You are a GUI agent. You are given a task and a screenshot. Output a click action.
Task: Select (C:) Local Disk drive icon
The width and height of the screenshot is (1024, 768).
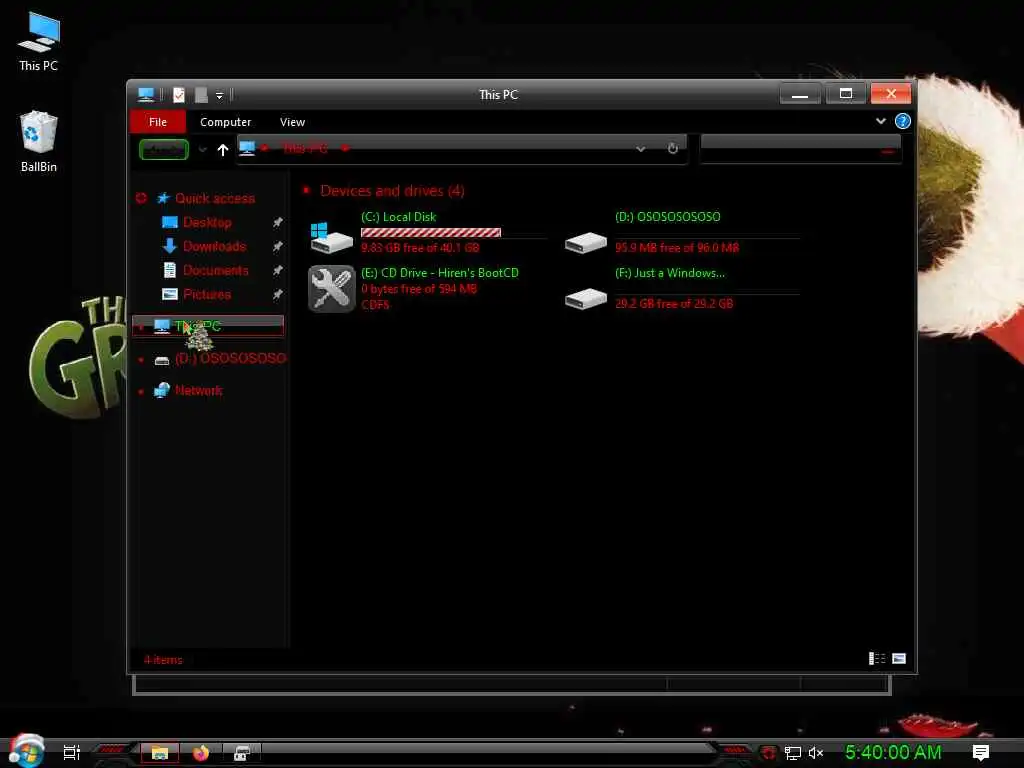coord(331,238)
